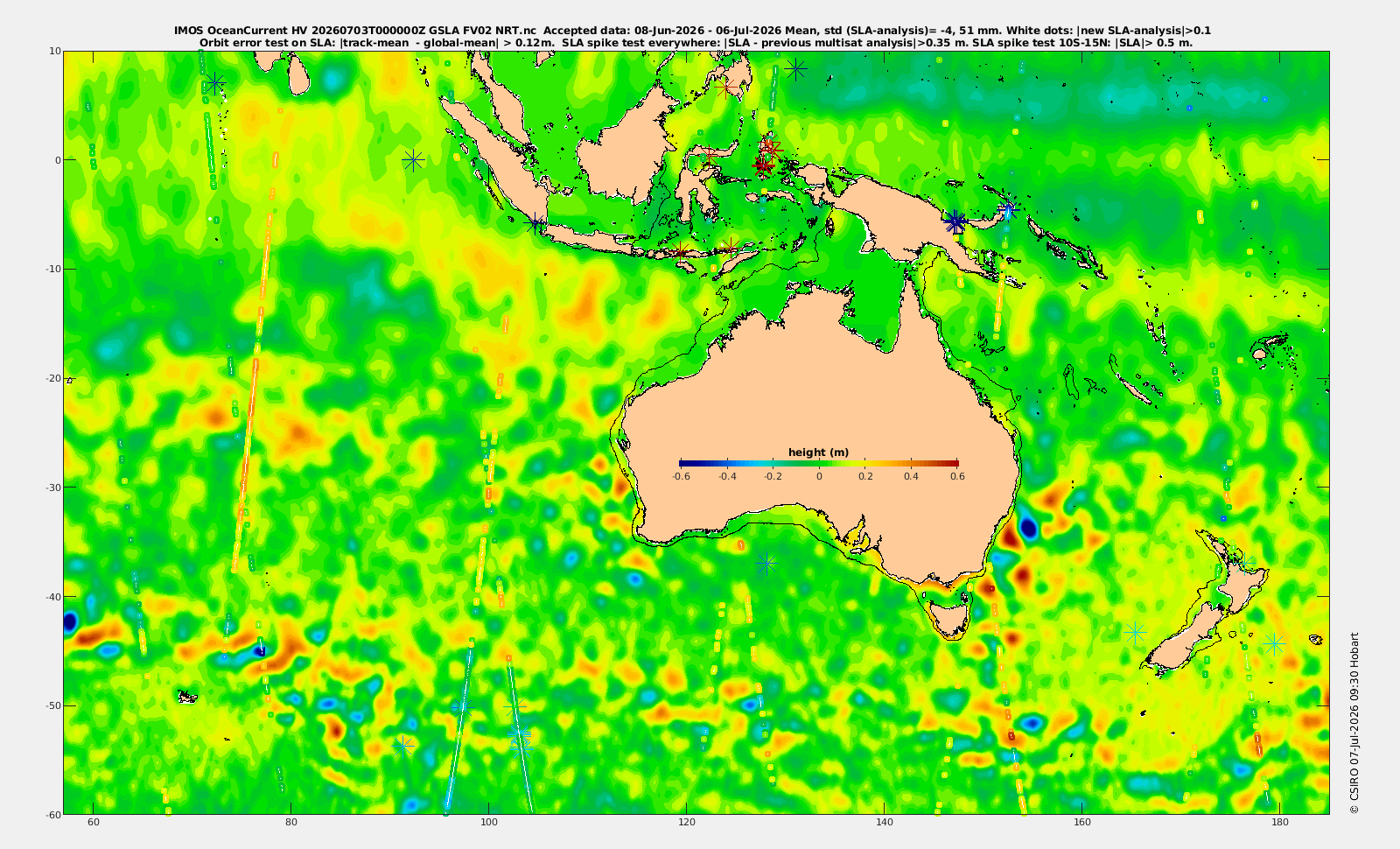Click the longitude axis label '180'
The image size is (1400, 849).
click(1279, 823)
